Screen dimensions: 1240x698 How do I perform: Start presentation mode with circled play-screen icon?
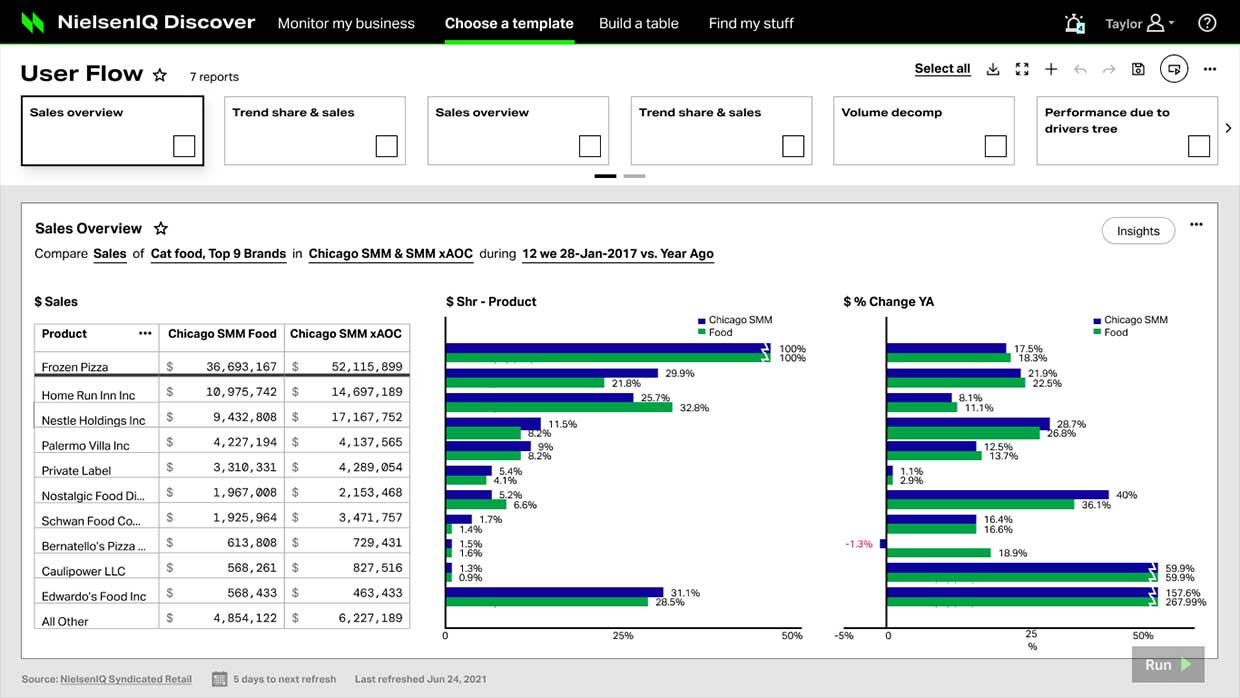pos(1174,69)
